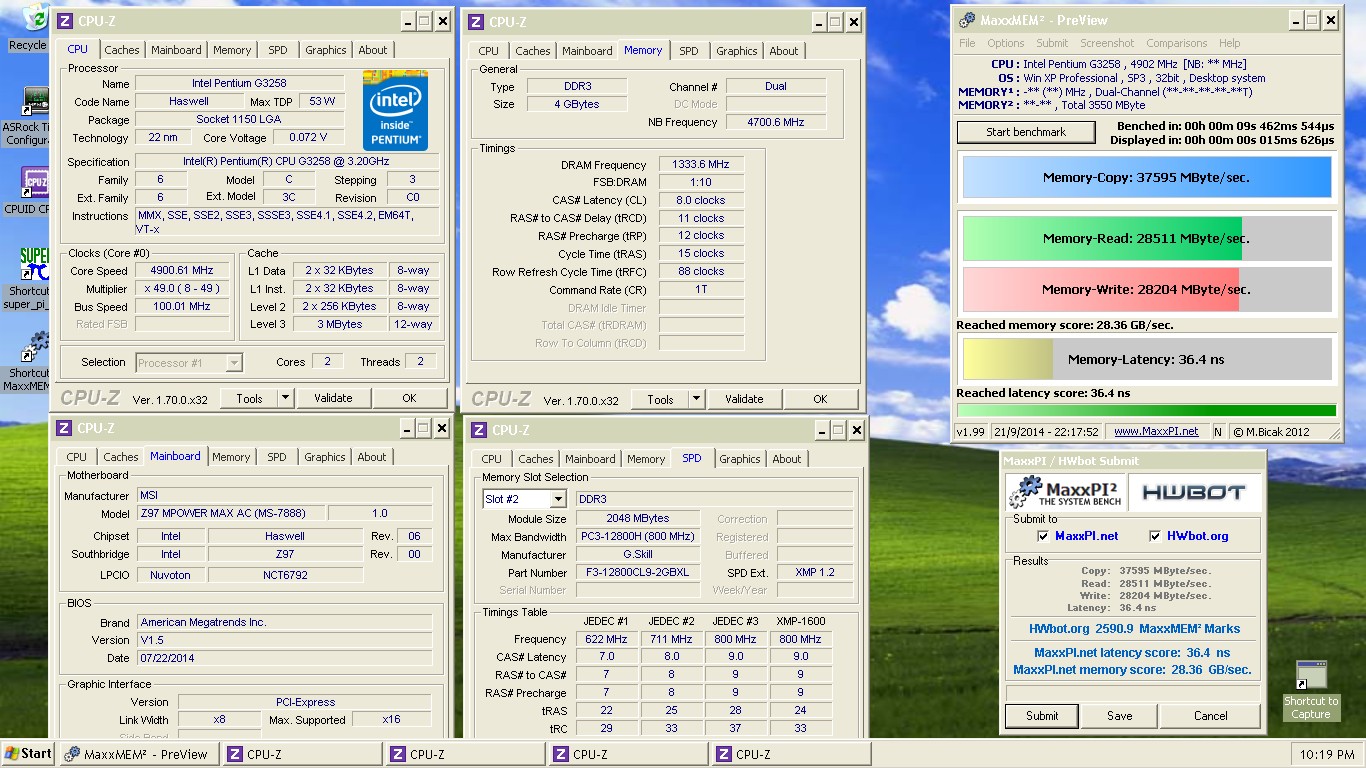This screenshot has height=768, width=1366.
Task: Click CPU-Z title icon in Mainboard window
Action: click(64, 428)
